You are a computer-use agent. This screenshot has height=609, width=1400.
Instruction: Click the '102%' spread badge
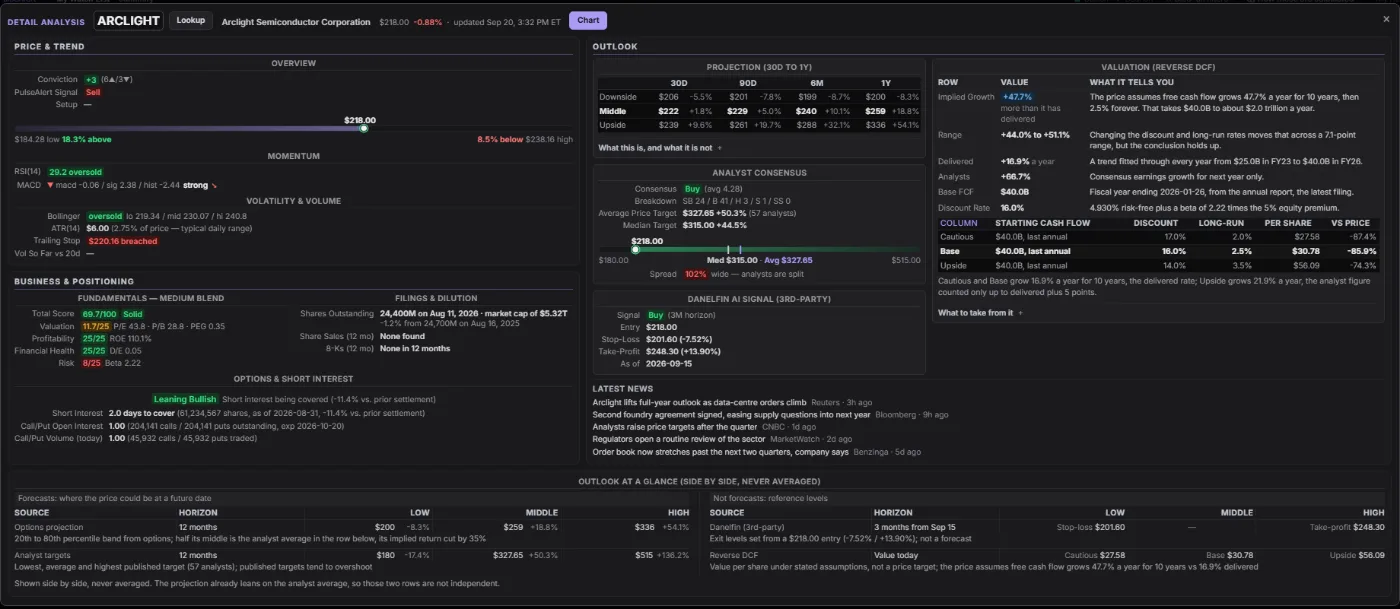click(695, 274)
